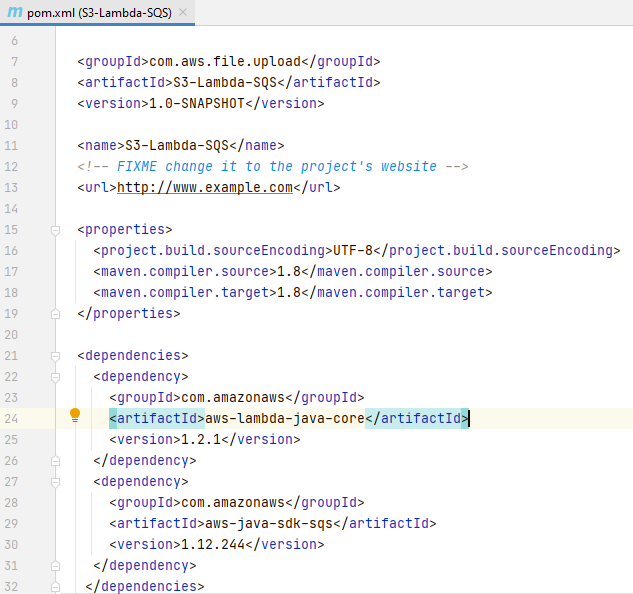The image size is (633, 594).
Task: Click the 1.2.1 version value
Action: coord(201,439)
